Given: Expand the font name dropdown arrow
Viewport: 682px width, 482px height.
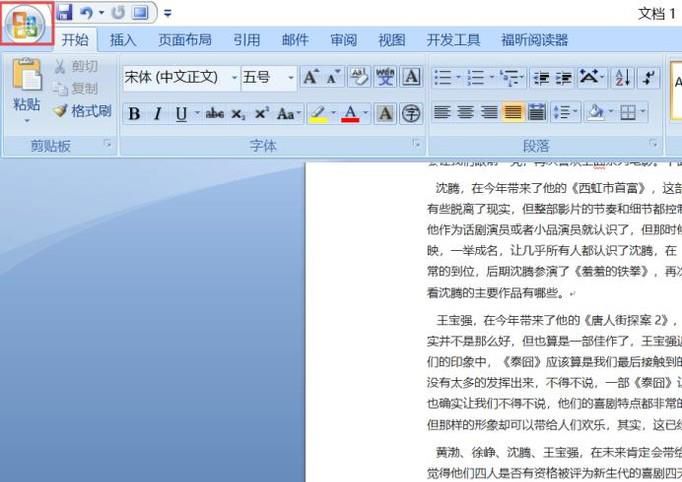Looking at the screenshot, I should point(234,78).
